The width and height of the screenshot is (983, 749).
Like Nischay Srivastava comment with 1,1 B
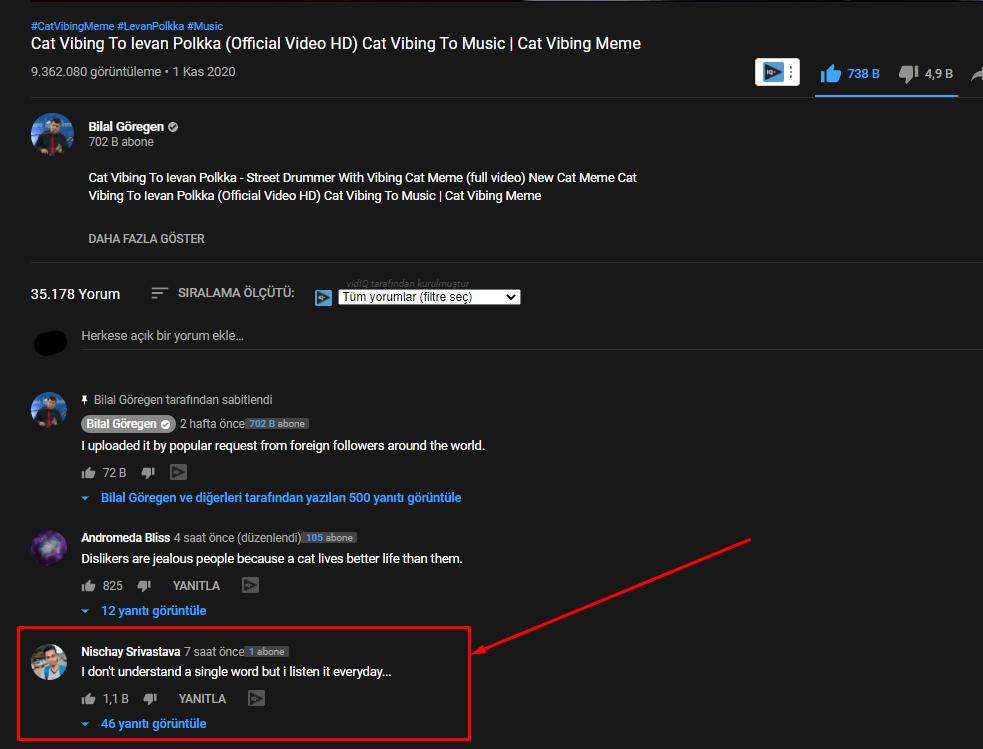tap(88, 699)
